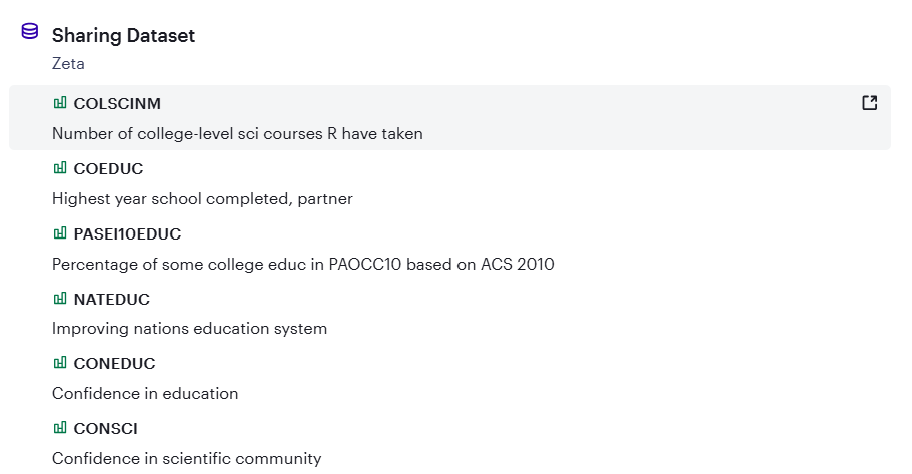Click the Sharing Dataset title
The height and width of the screenshot is (474, 912).
click(123, 36)
